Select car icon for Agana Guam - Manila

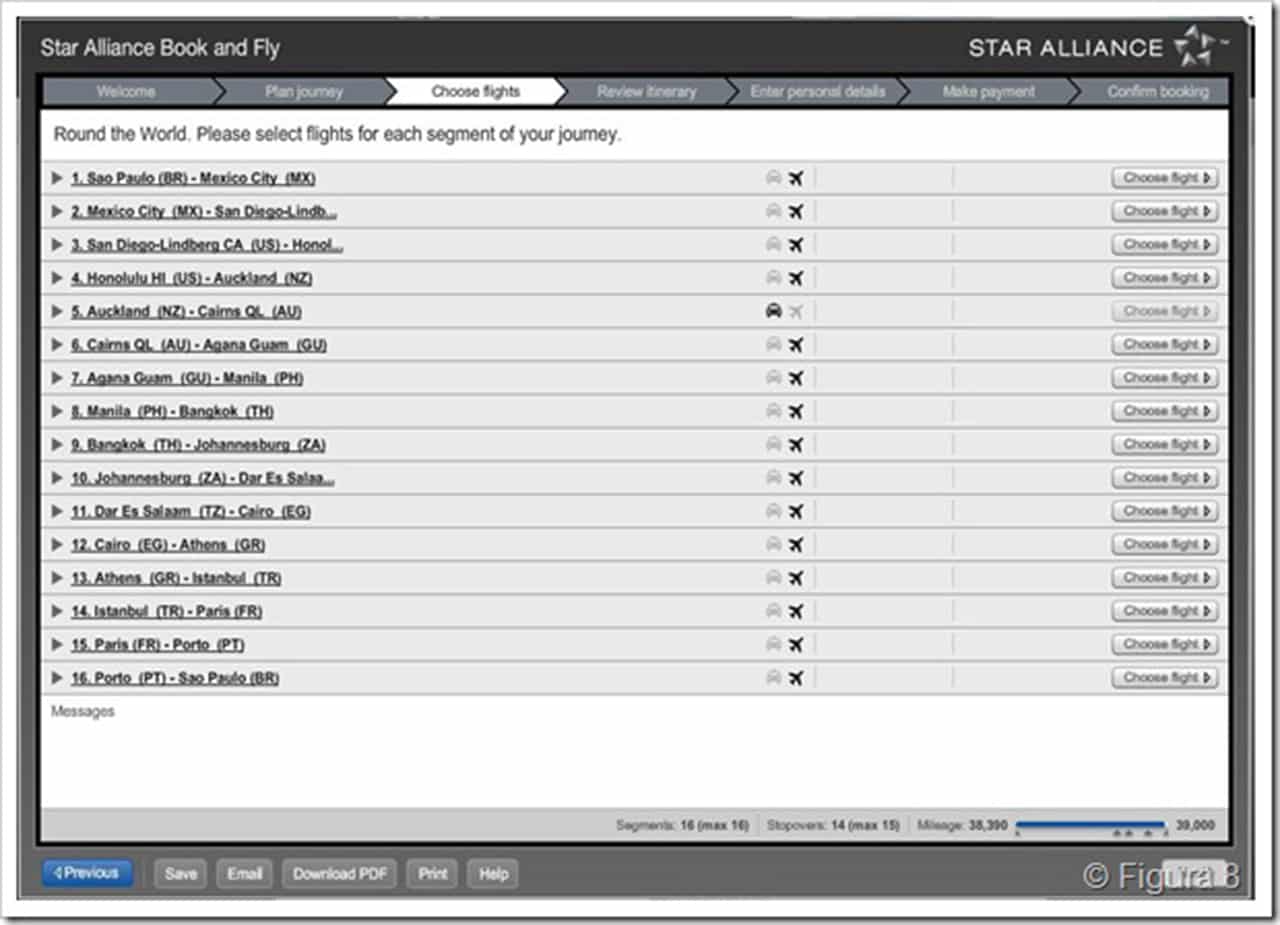[x=773, y=378]
